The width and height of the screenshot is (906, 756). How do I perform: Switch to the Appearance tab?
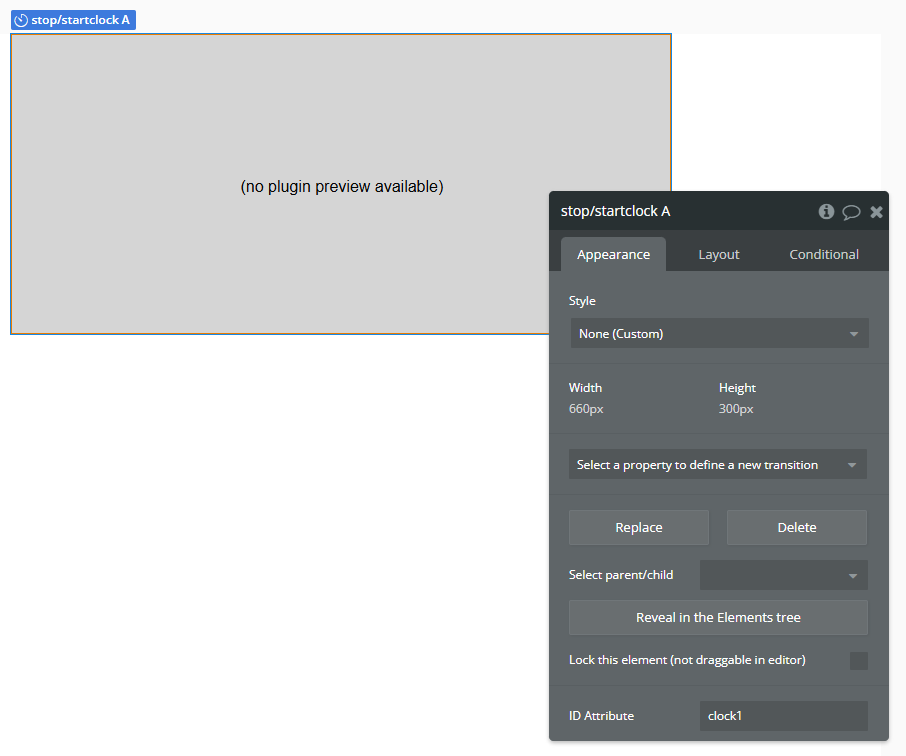[613, 254]
